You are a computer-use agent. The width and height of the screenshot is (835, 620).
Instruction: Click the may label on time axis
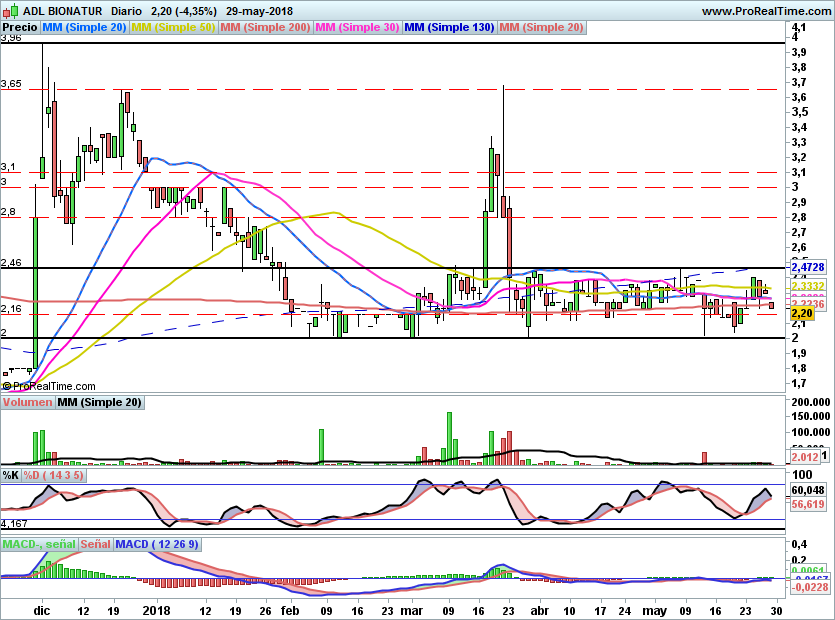click(x=654, y=610)
